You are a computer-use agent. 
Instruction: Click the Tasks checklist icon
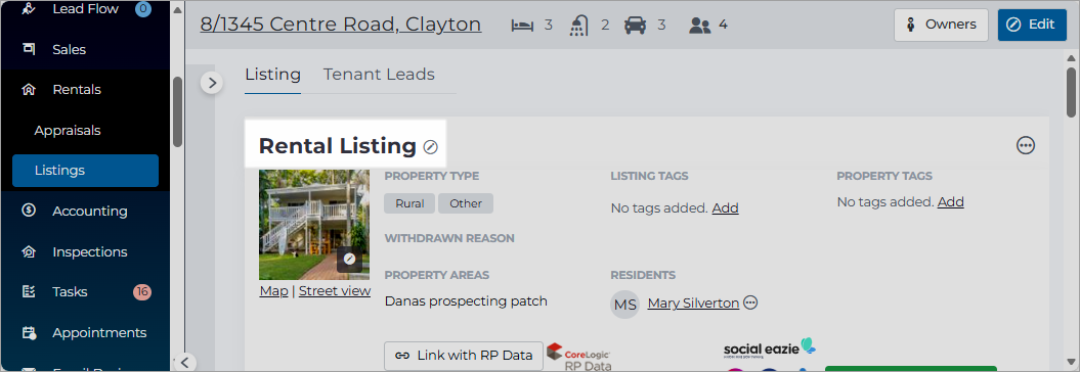28,291
